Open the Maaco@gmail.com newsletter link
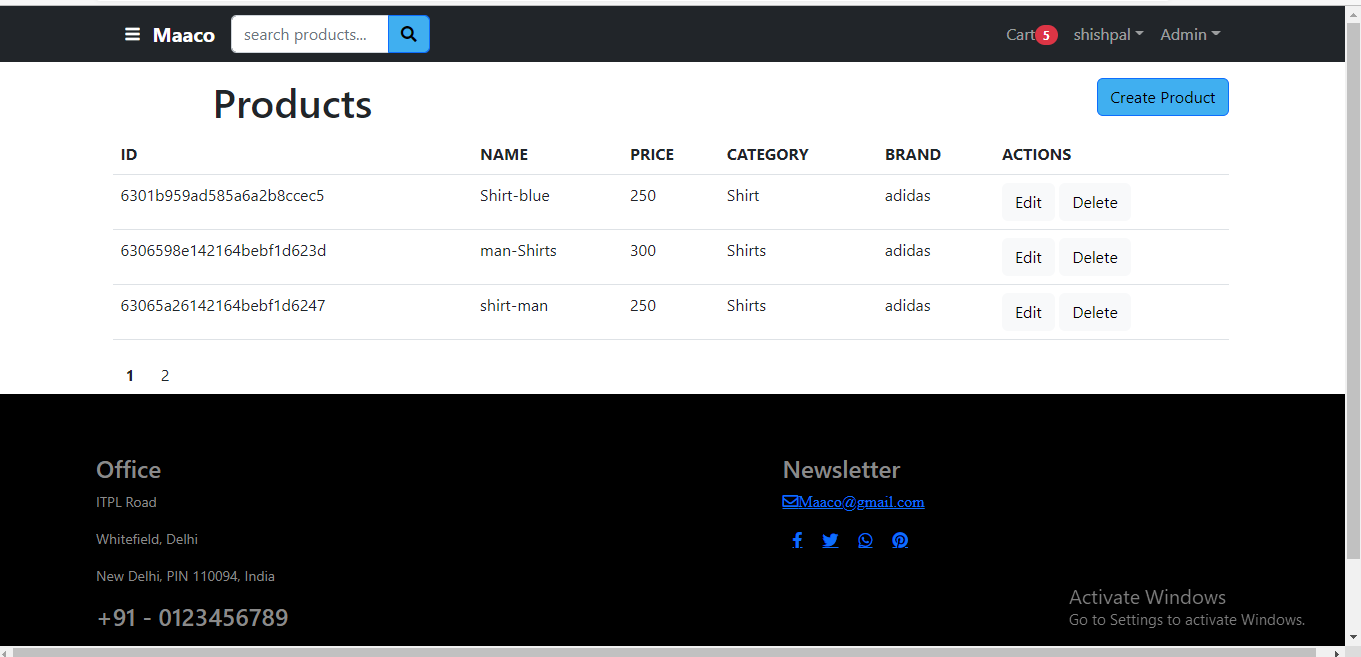 coord(861,501)
